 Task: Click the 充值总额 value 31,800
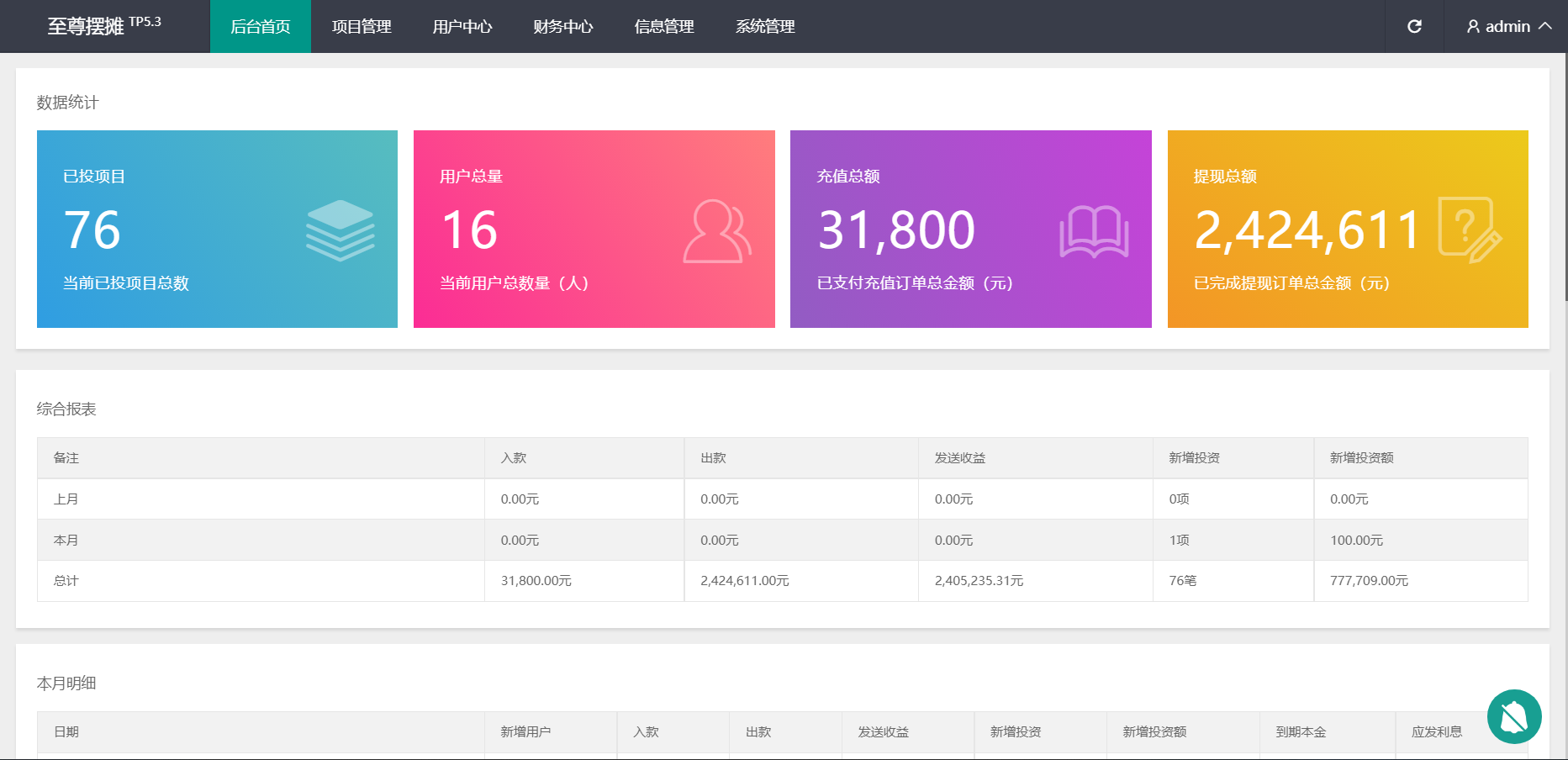pos(896,230)
